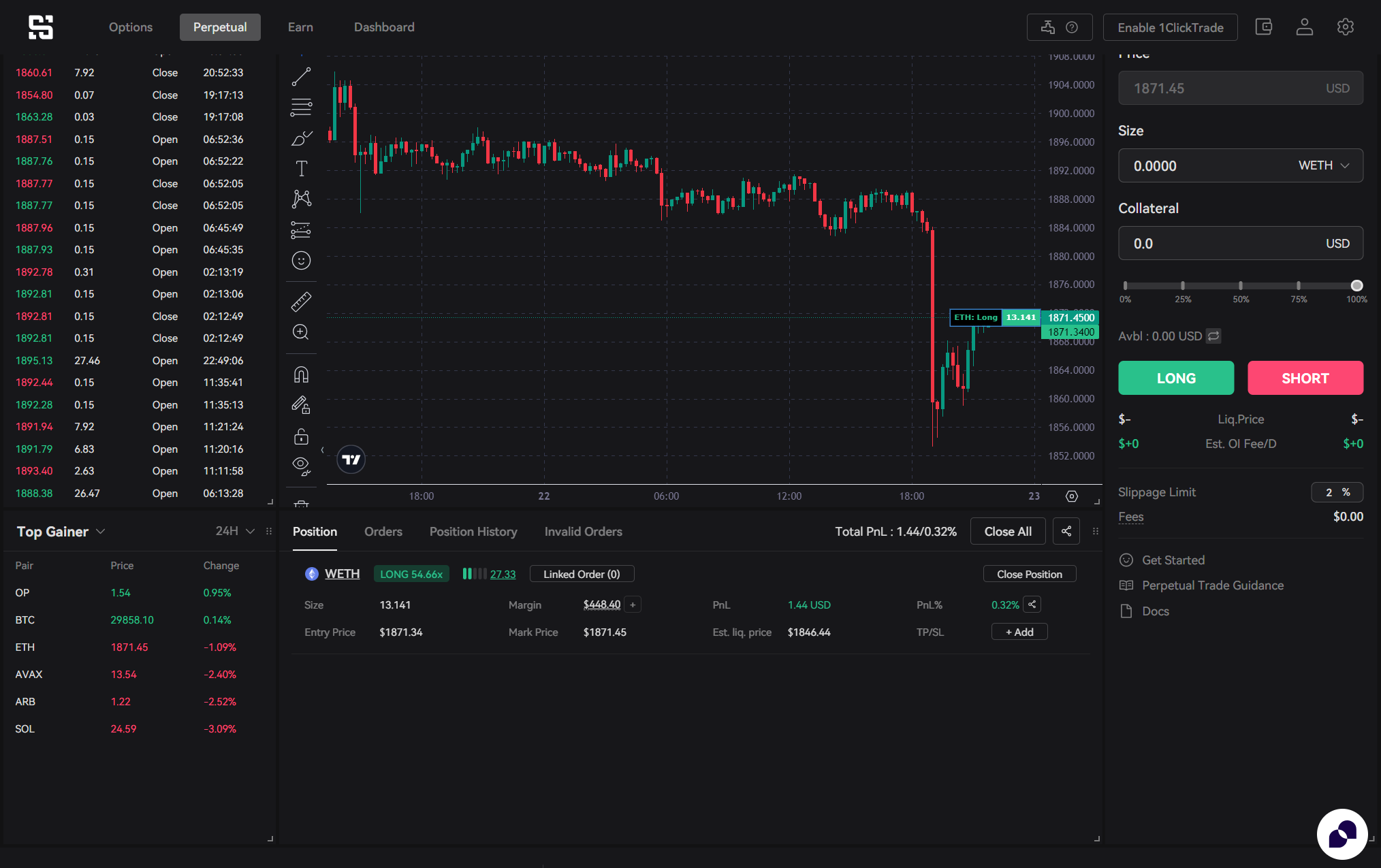Screen dimensions: 1381x868
Task: Select the zoom in tool
Action: click(x=301, y=332)
